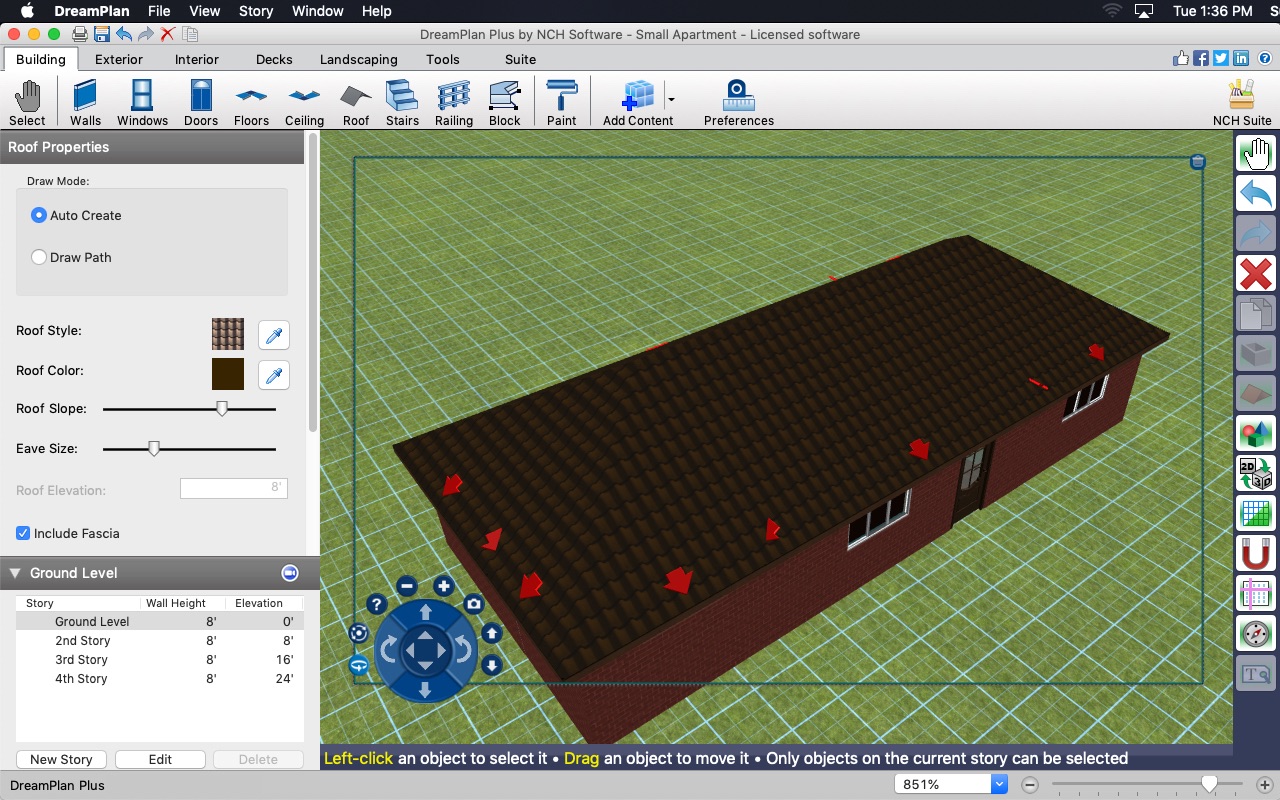Open the Story menu

[x=255, y=11]
